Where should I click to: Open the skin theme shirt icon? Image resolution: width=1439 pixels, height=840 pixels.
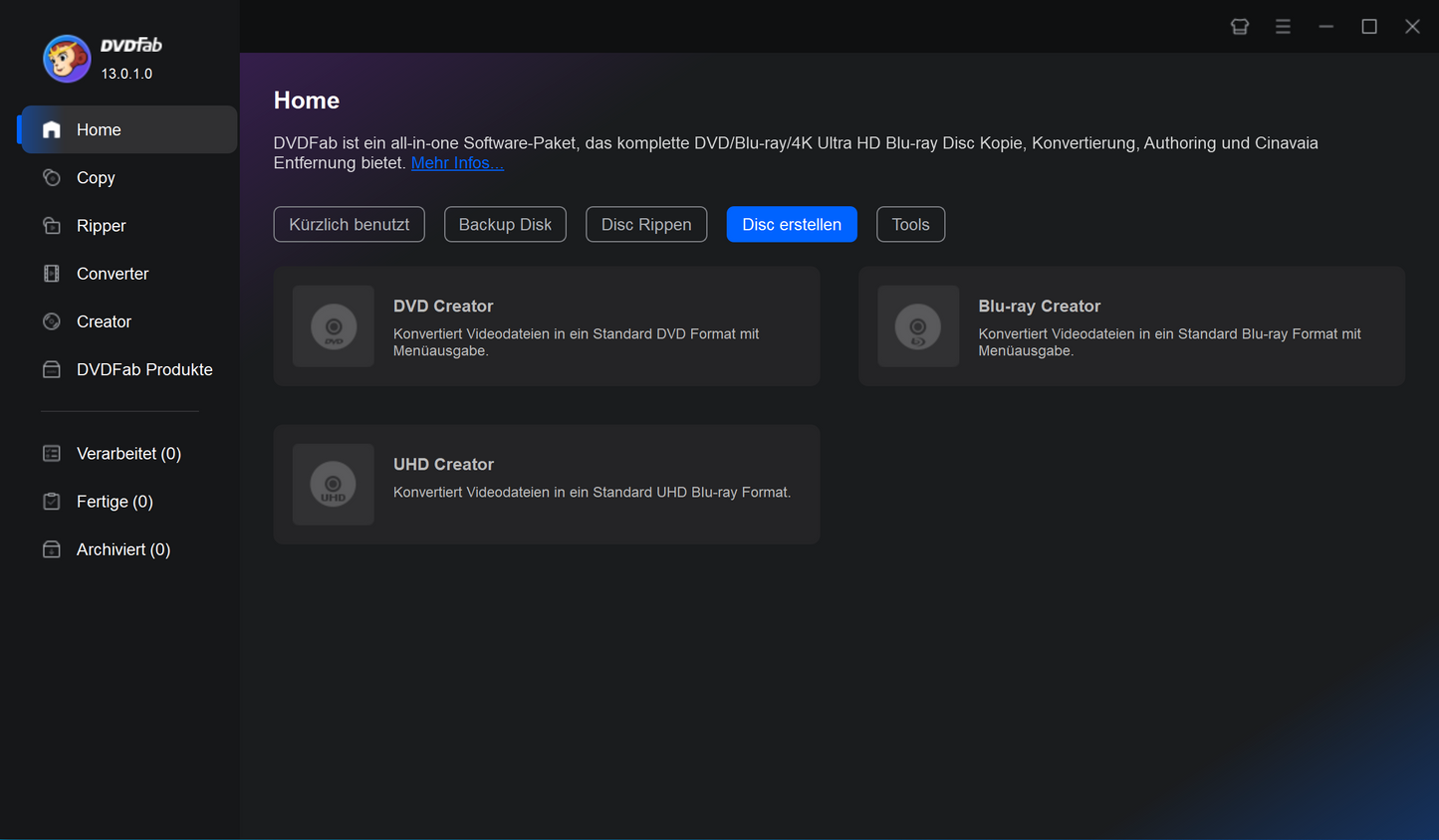coord(1240,27)
